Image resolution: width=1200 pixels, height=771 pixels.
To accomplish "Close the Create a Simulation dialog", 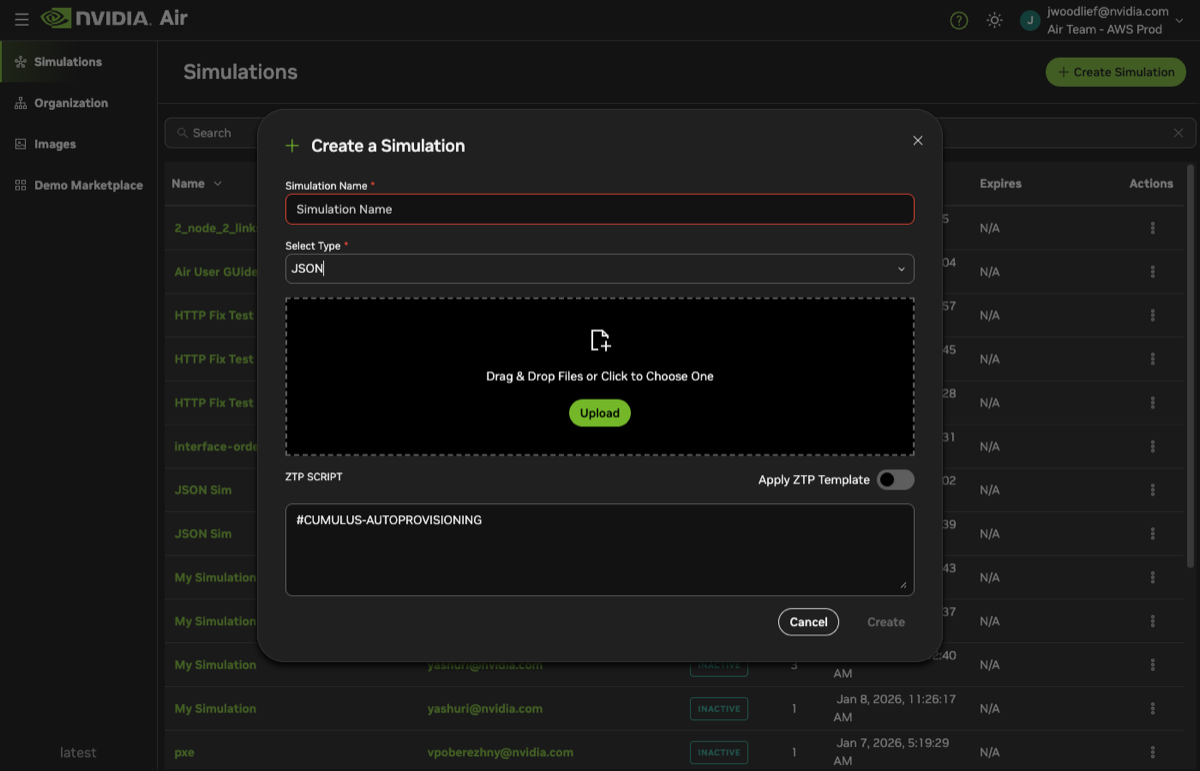I will point(917,141).
